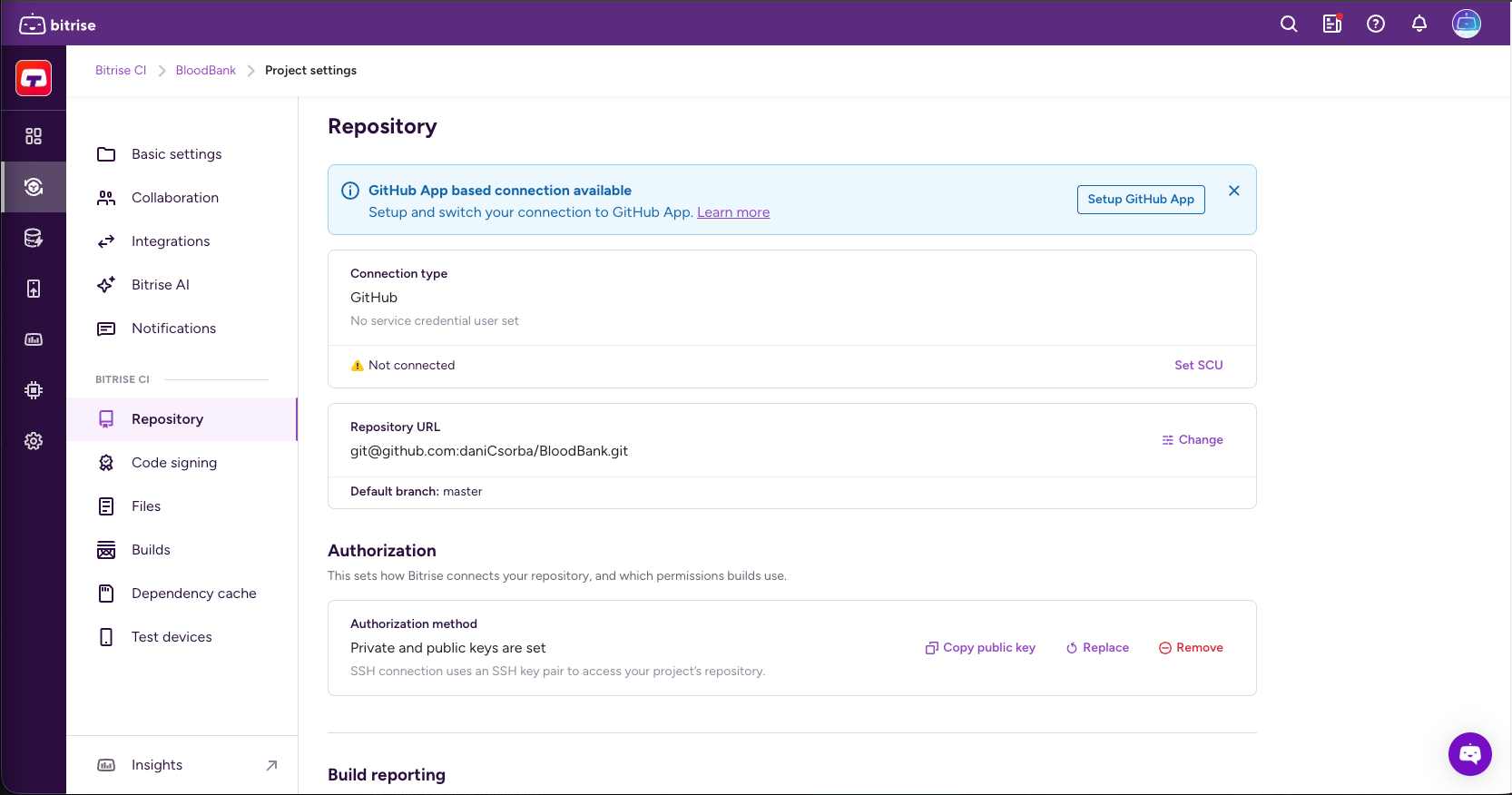This screenshot has height=795, width=1512.
Task: Select Repository in the sidebar
Action: pos(182,419)
